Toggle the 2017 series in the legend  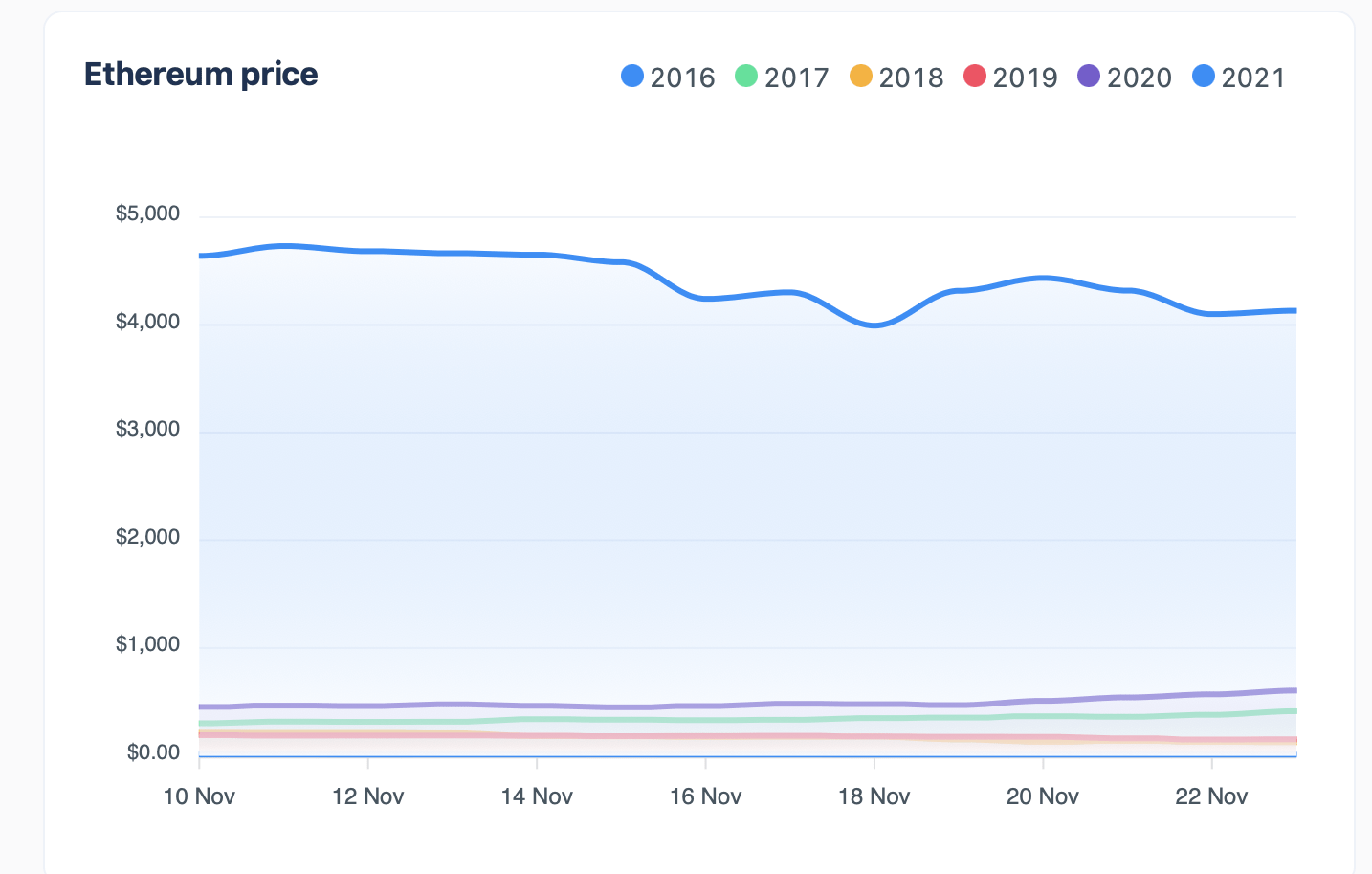(782, 77)
